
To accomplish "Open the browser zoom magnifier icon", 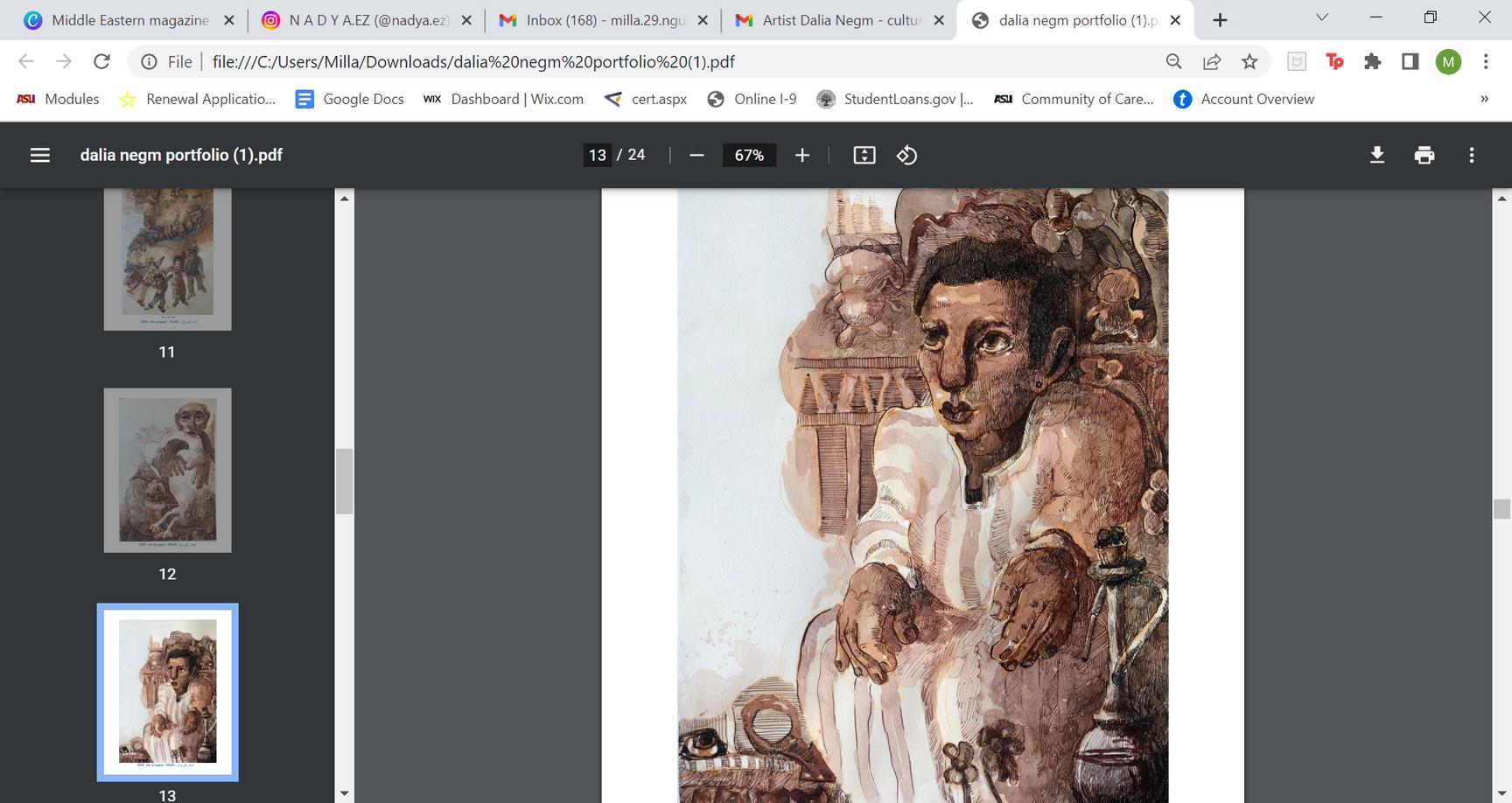I will tap(1174, 61).
